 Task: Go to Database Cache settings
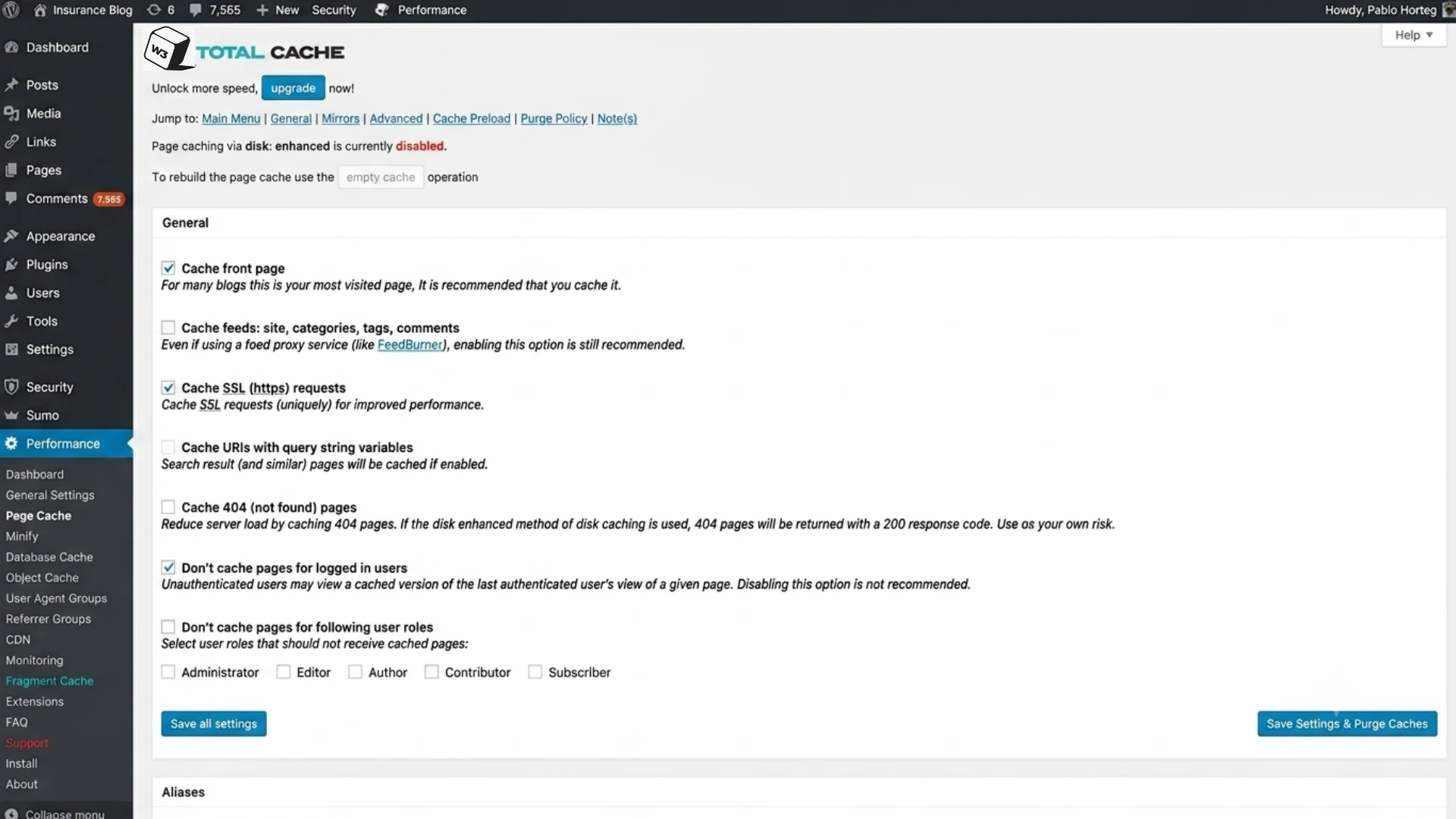[49, 557]
